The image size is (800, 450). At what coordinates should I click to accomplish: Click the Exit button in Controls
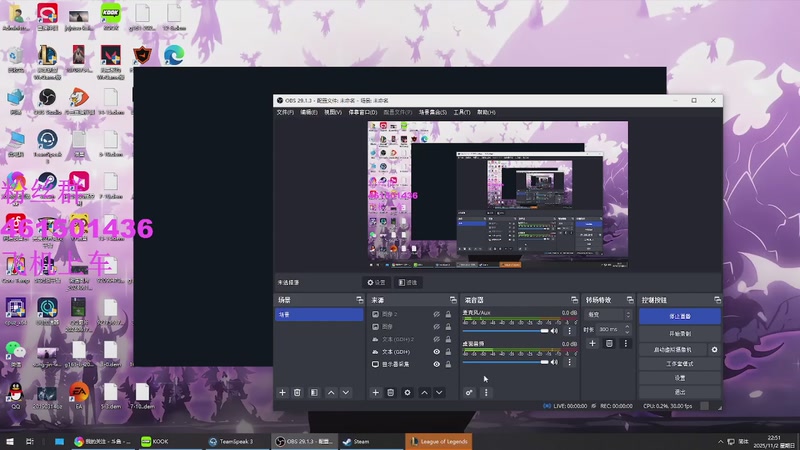tap(680, 392)
